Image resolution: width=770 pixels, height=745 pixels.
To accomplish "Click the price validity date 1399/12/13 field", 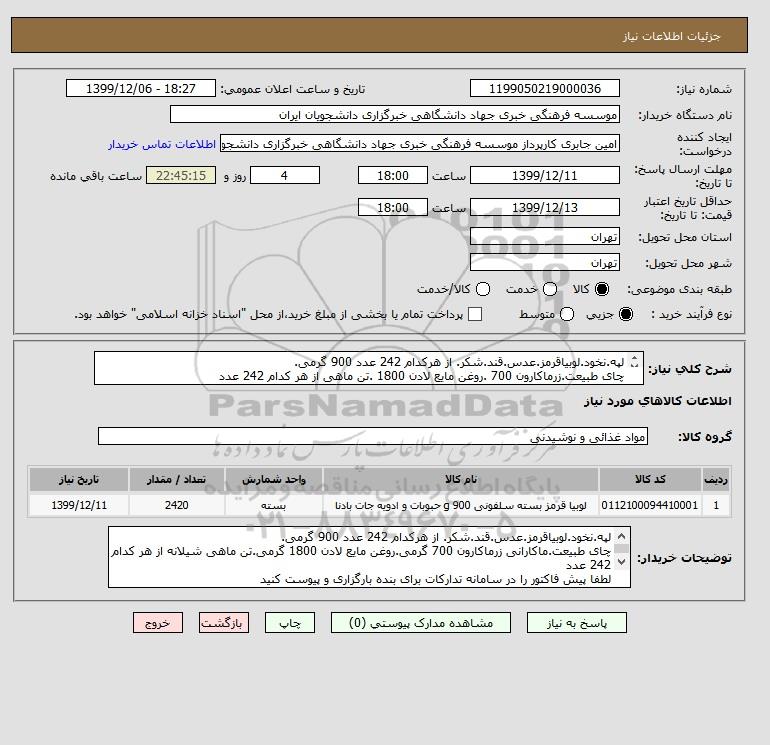I will coord(545,207).
